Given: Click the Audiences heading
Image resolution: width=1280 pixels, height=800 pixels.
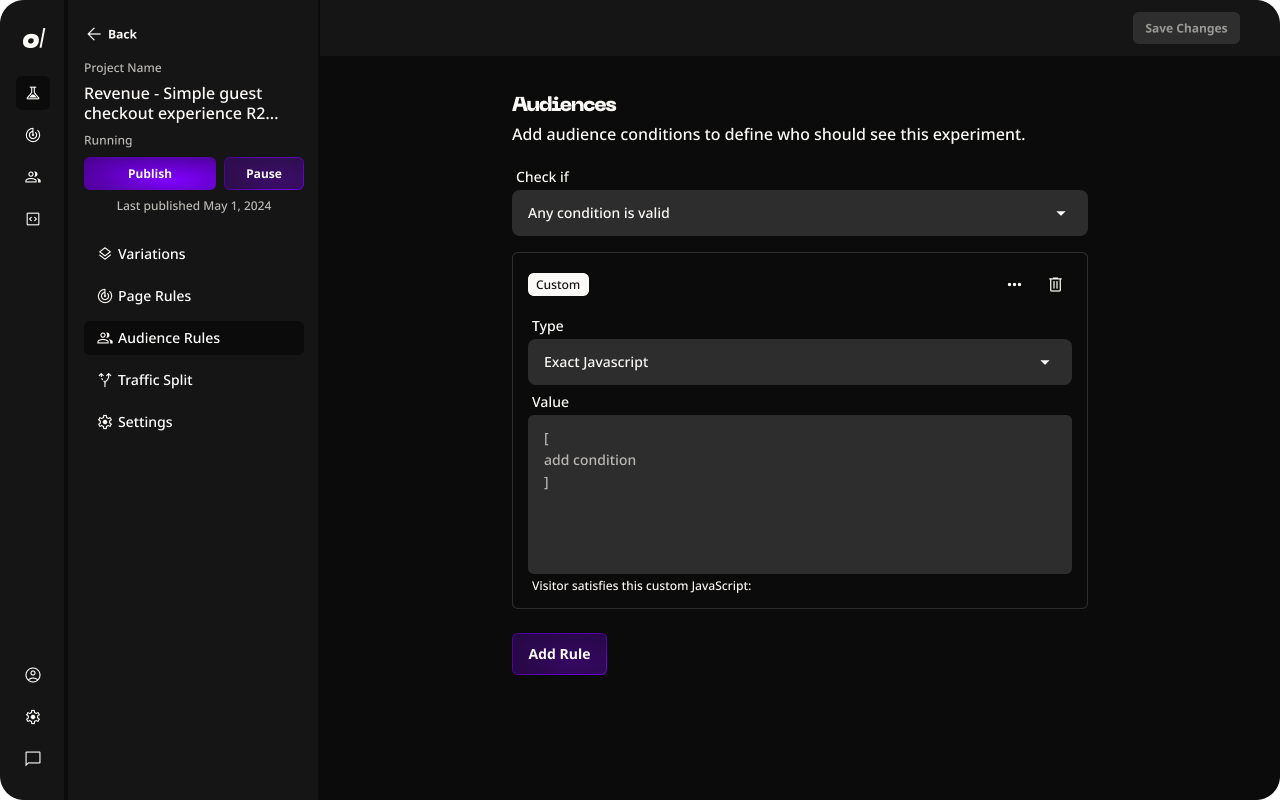Looking at the screenshot, I should coord(564,104).
